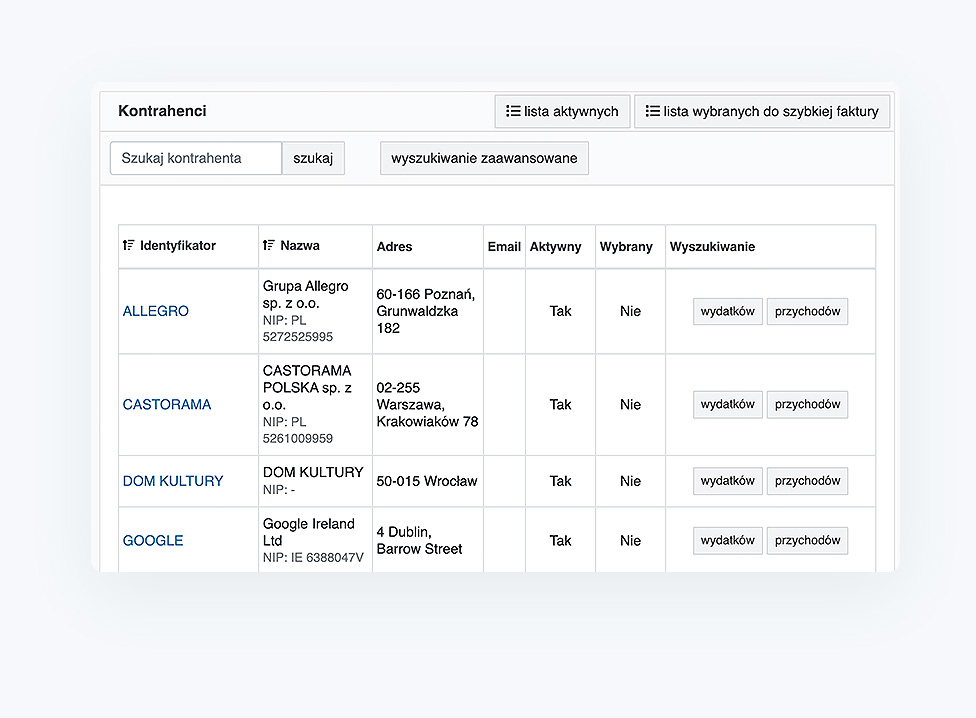The image size is (976, 718).
Task: Click the Adres column header
Action: [394, 246]
